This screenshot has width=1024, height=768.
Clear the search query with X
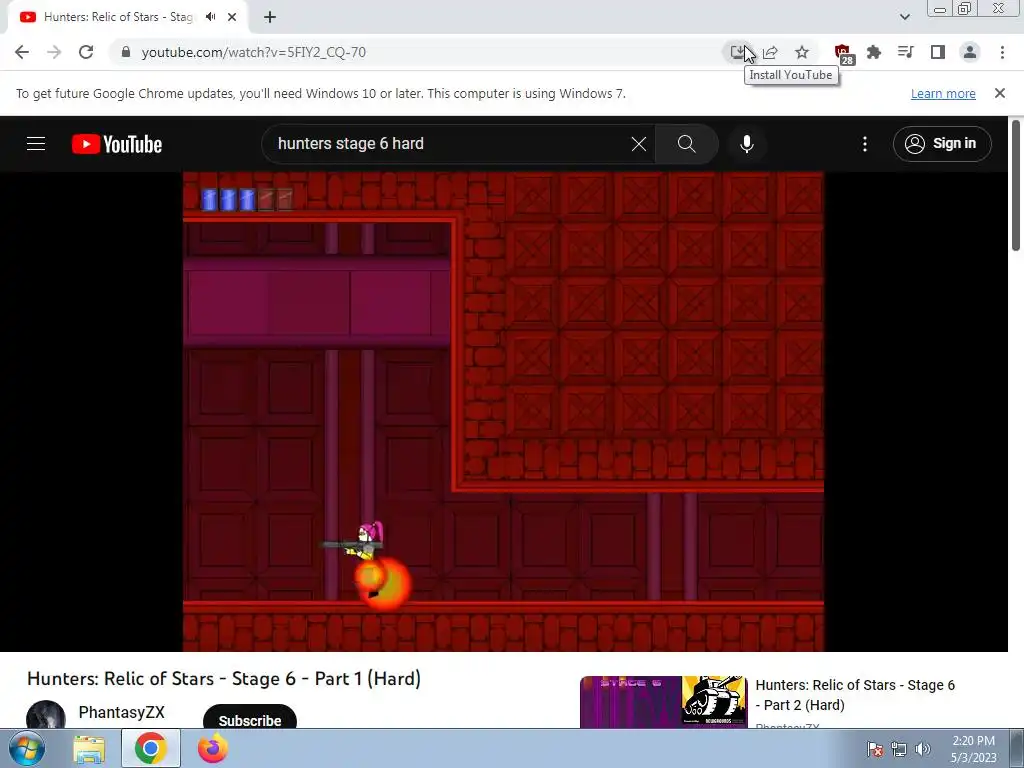[x=639, y=144]
